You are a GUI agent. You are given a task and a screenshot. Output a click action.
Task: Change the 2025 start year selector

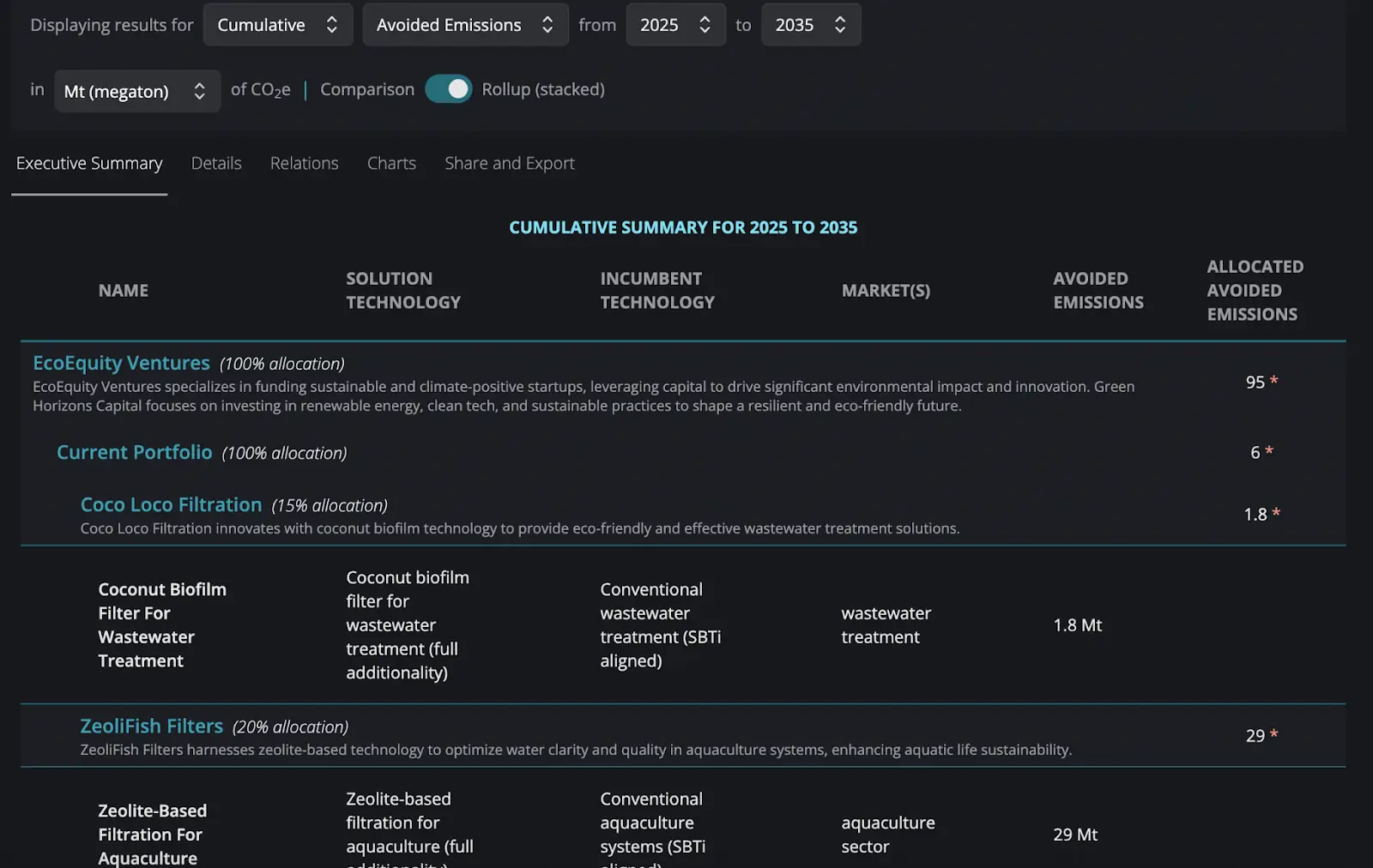click(674, 25)
